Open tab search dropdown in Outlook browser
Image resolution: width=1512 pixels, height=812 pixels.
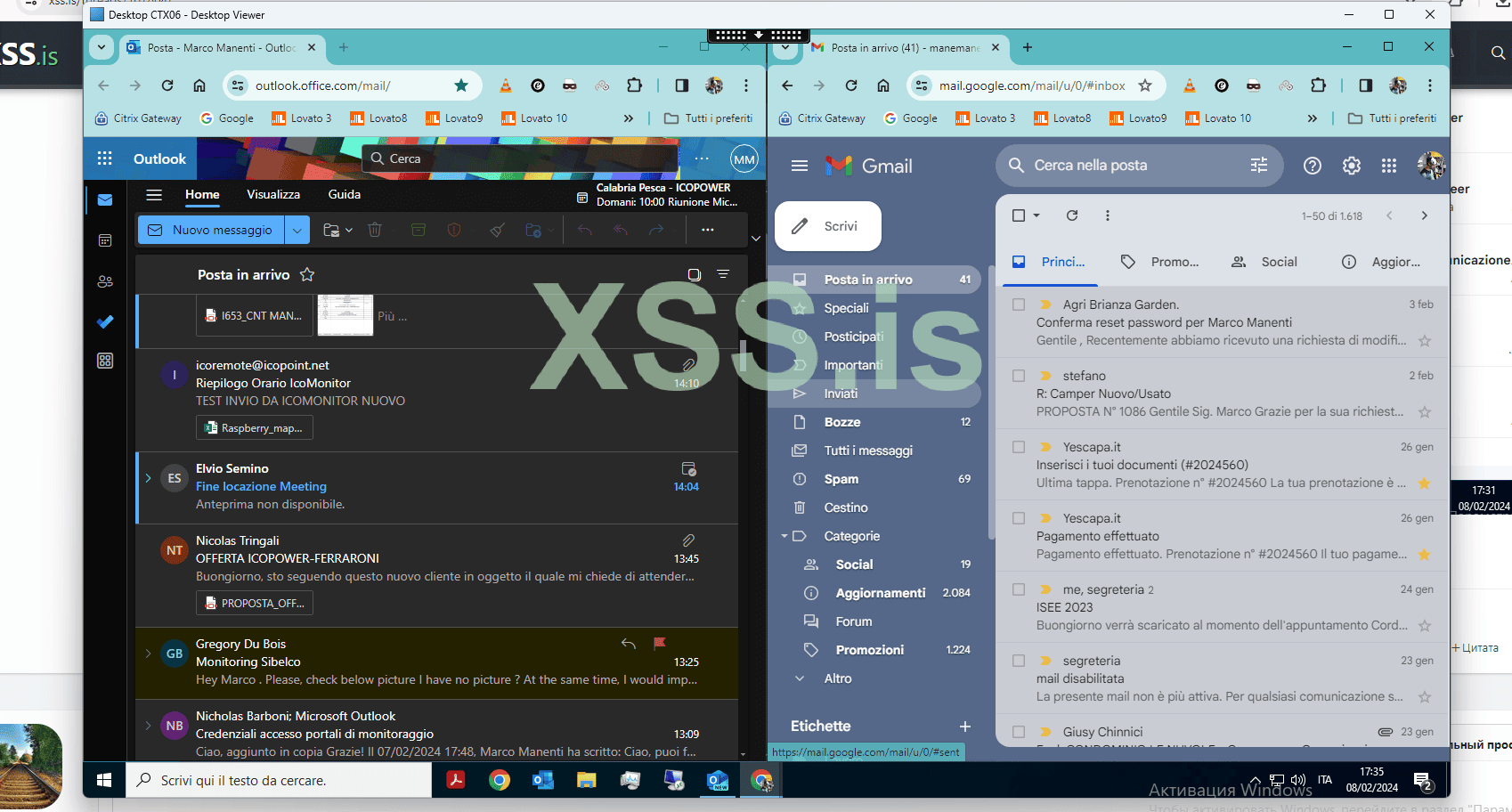102,47
